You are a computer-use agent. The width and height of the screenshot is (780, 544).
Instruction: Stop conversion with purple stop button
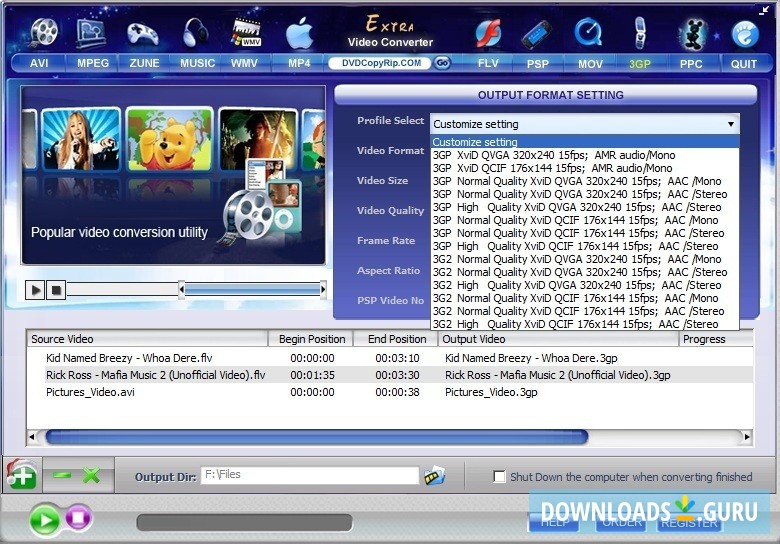pyautogui.click(x=78, y=518)
